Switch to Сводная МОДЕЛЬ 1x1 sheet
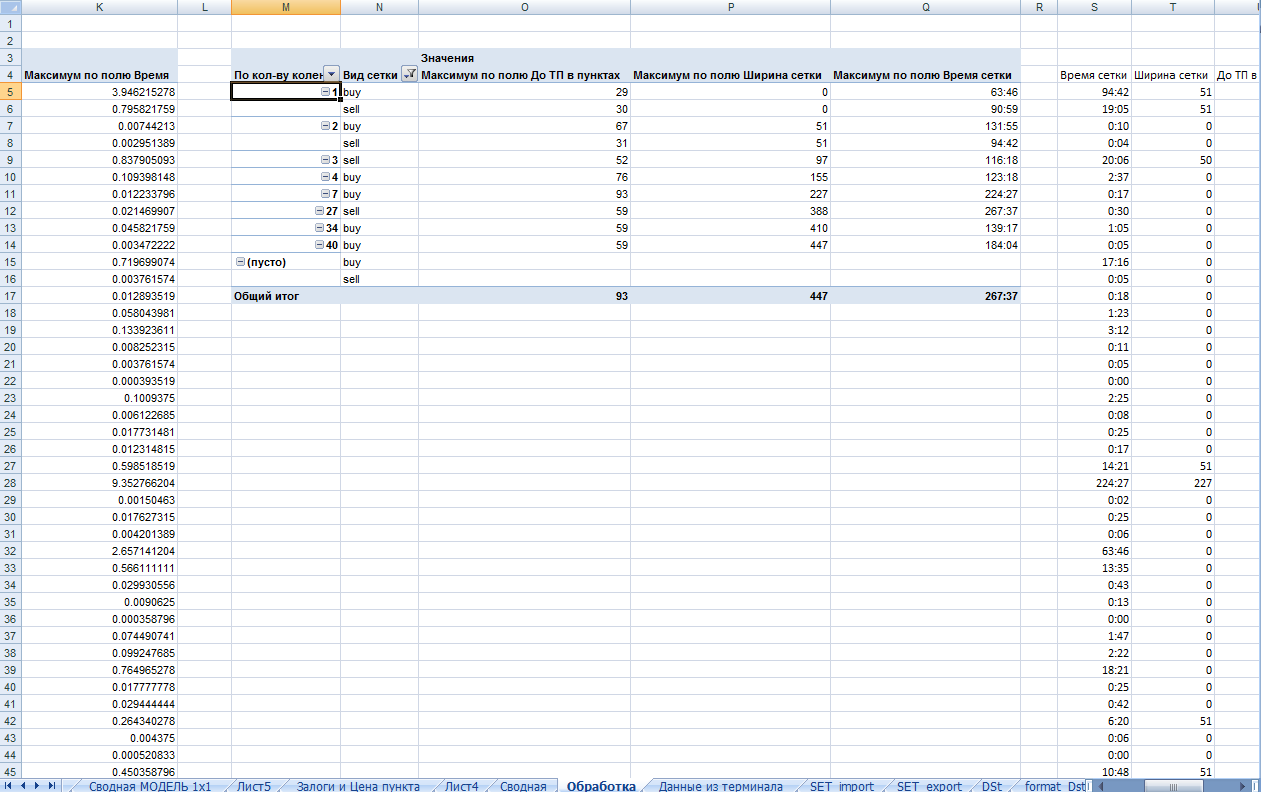This screenshot has width=1261, height=792. click(150, 786)
